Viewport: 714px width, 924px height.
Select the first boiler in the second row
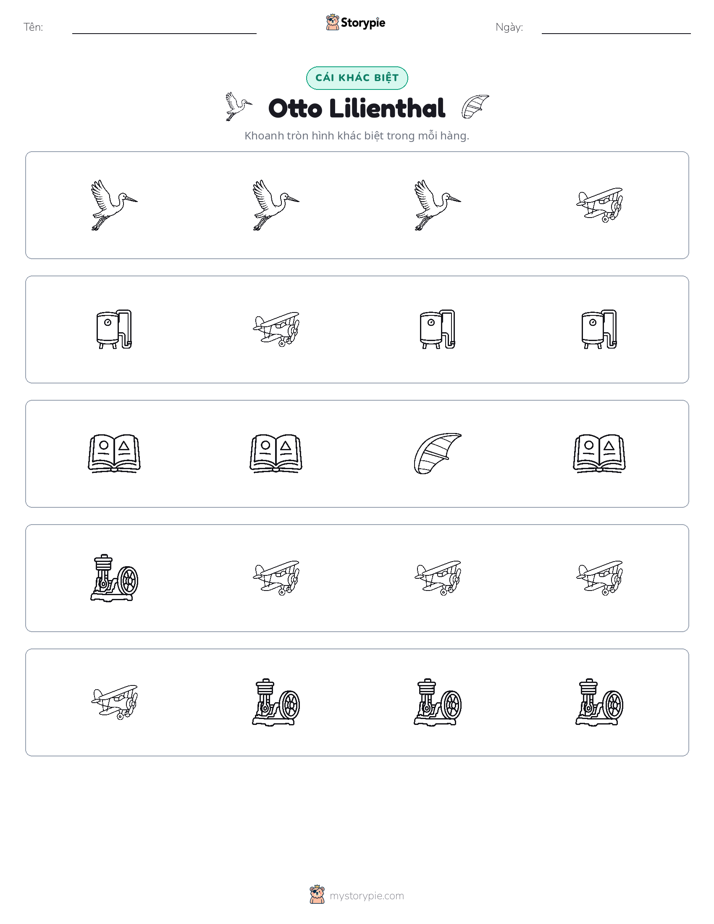114,329
